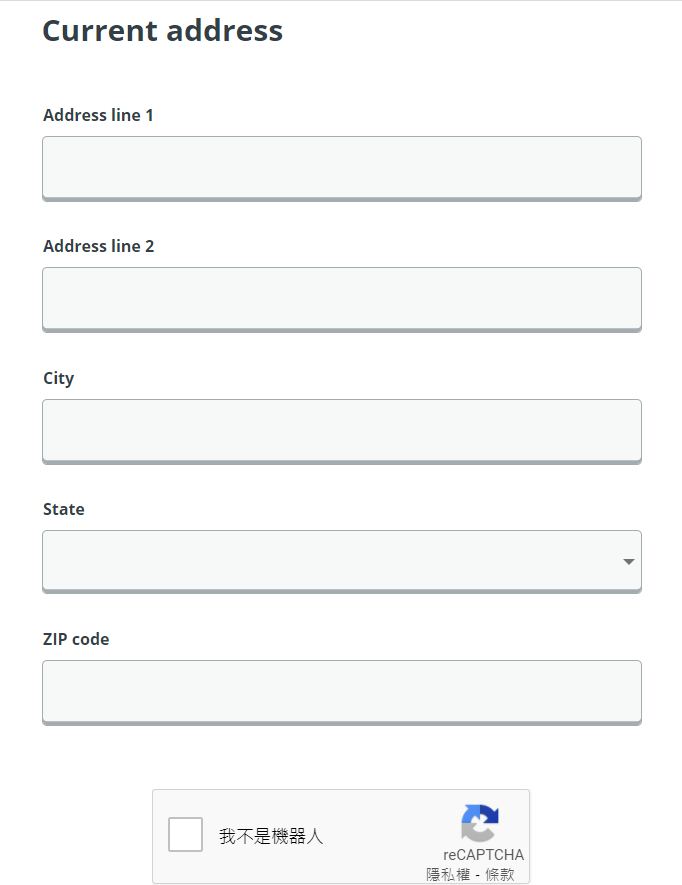Confirm the "I'm not a robot" reCAPTCHA box

[x=185, y=834]
